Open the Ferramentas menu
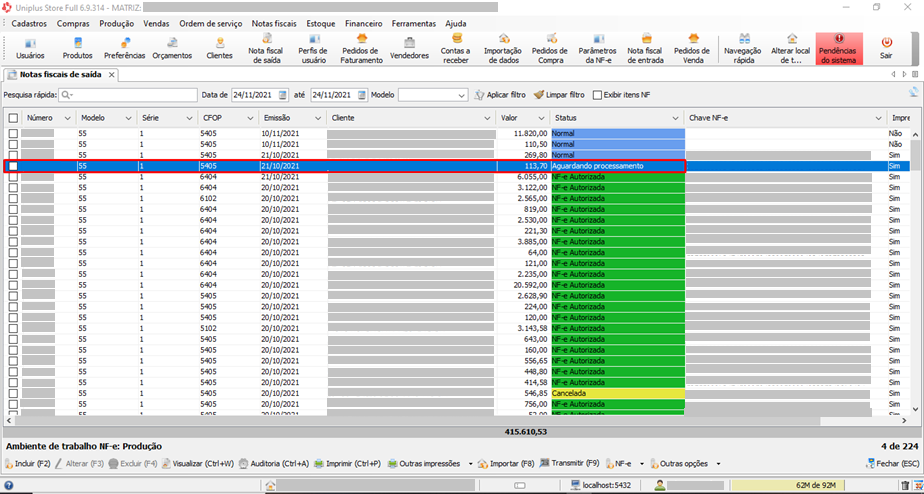 pos(414,24)
